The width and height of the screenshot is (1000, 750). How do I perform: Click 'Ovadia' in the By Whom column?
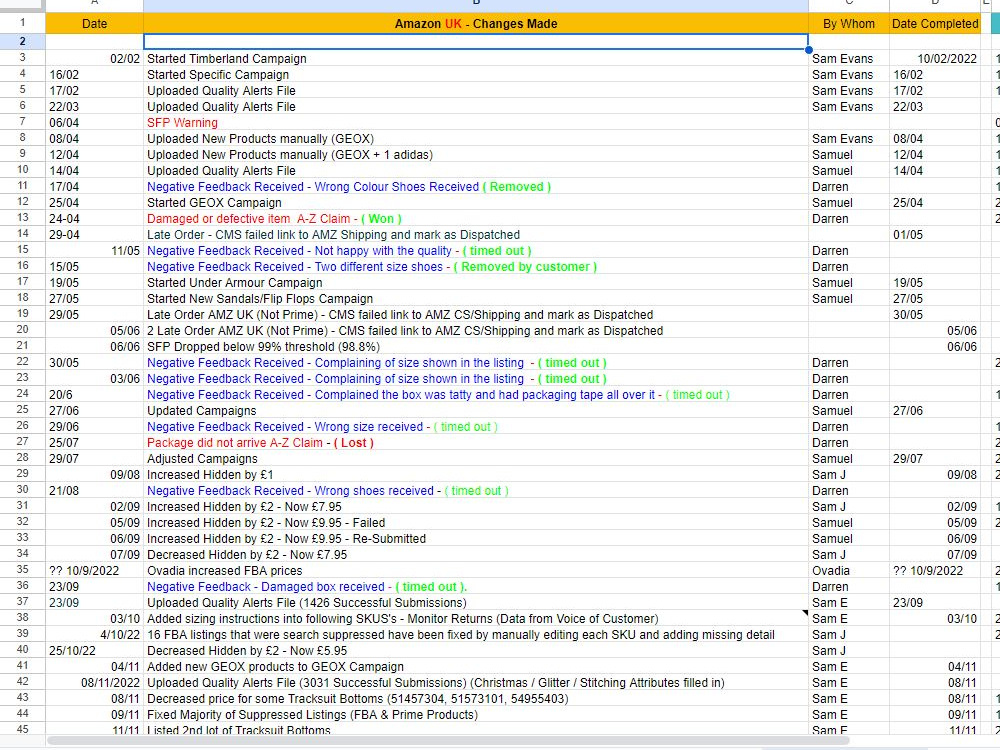pyautogui.click(x=849, y=571)
